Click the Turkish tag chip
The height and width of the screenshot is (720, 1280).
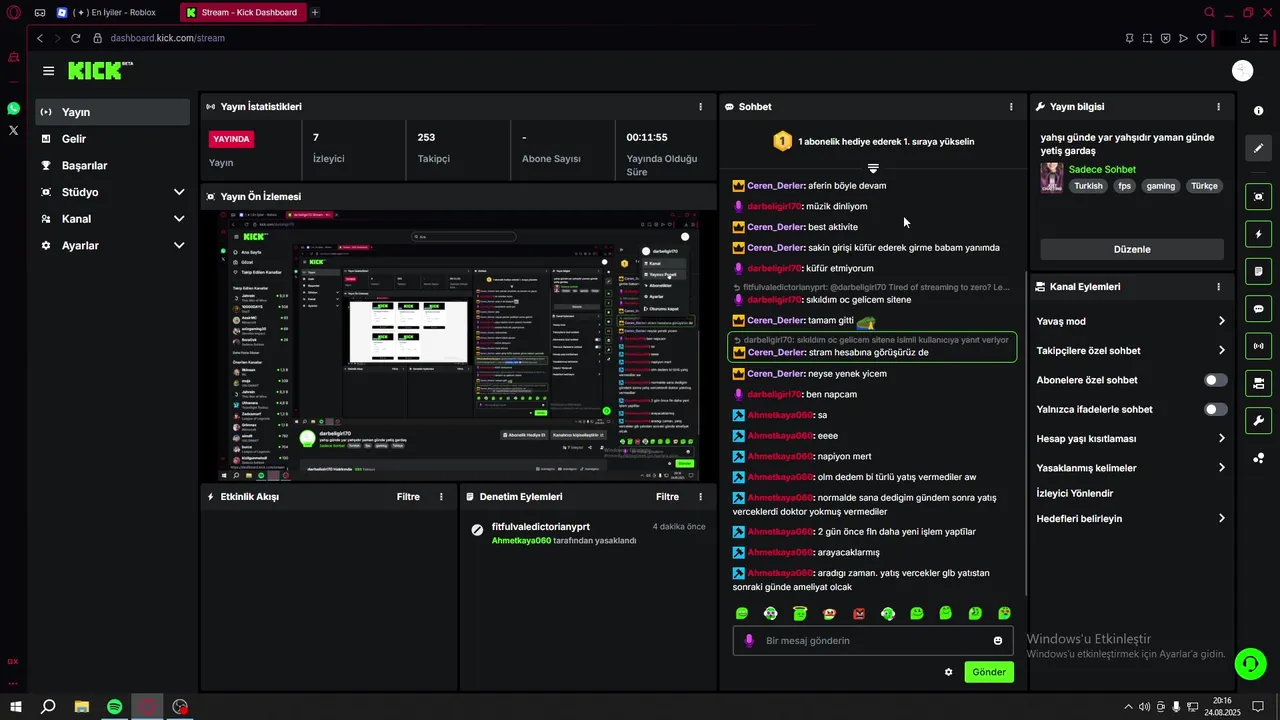1088,186
